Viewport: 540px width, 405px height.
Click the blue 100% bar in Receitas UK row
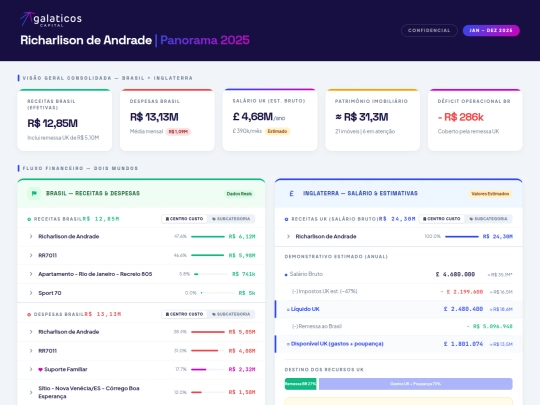pyautogui.click(x=461, y=237)
